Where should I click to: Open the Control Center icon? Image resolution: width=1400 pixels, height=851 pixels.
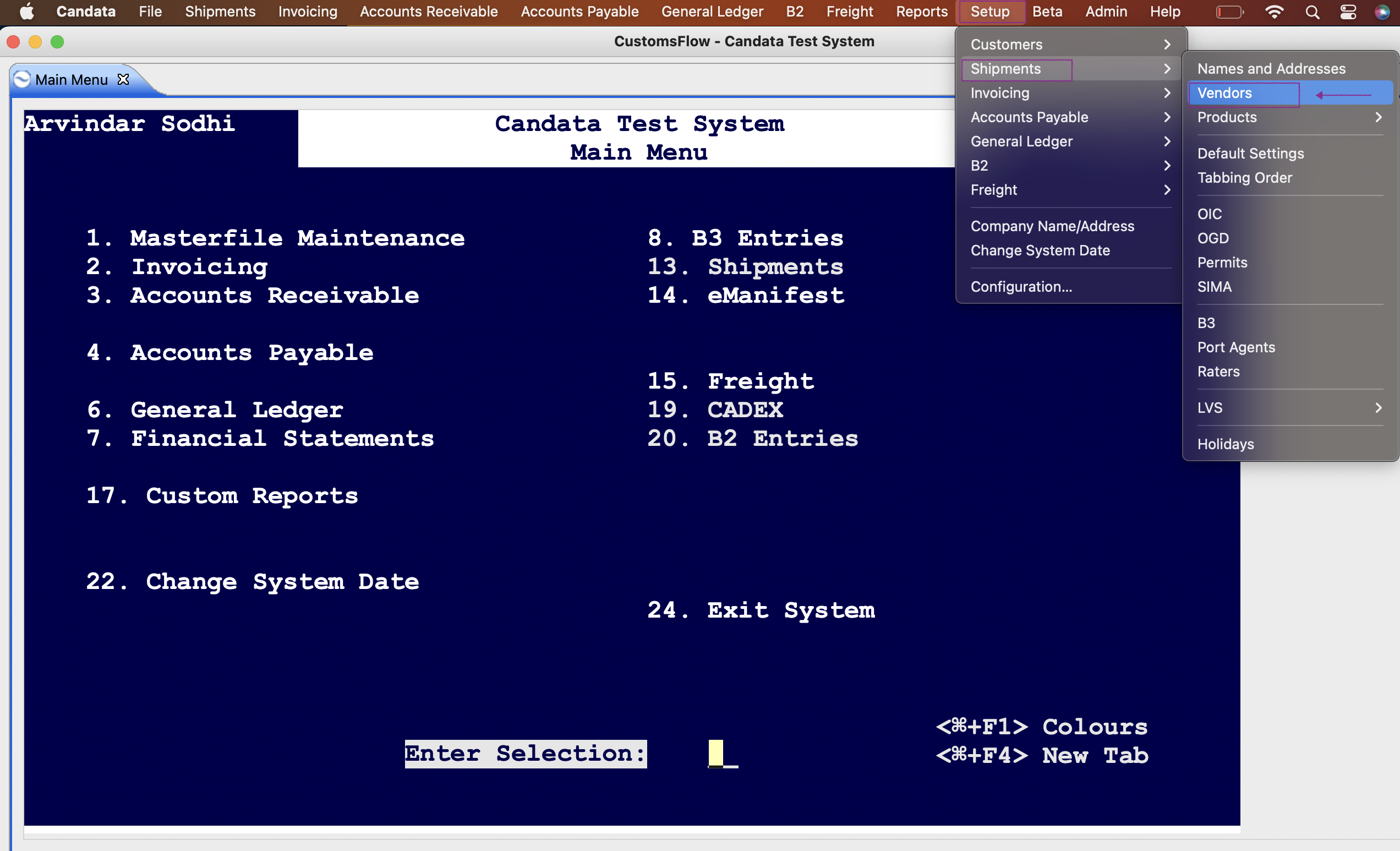tap(1348, 12)
